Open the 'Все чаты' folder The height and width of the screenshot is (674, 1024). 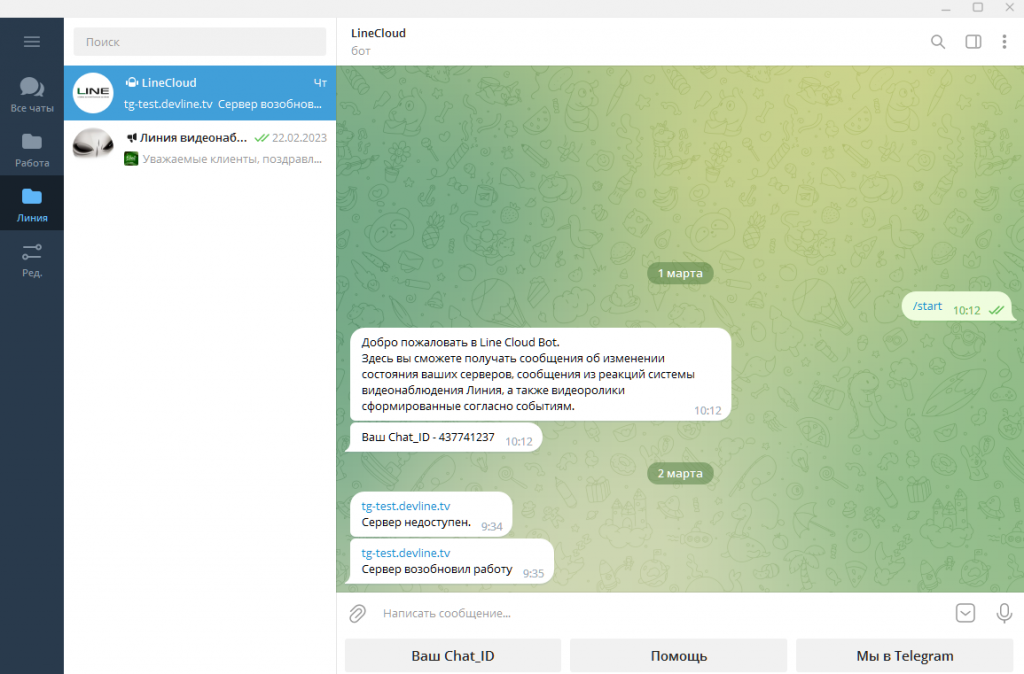pos(31,94)
